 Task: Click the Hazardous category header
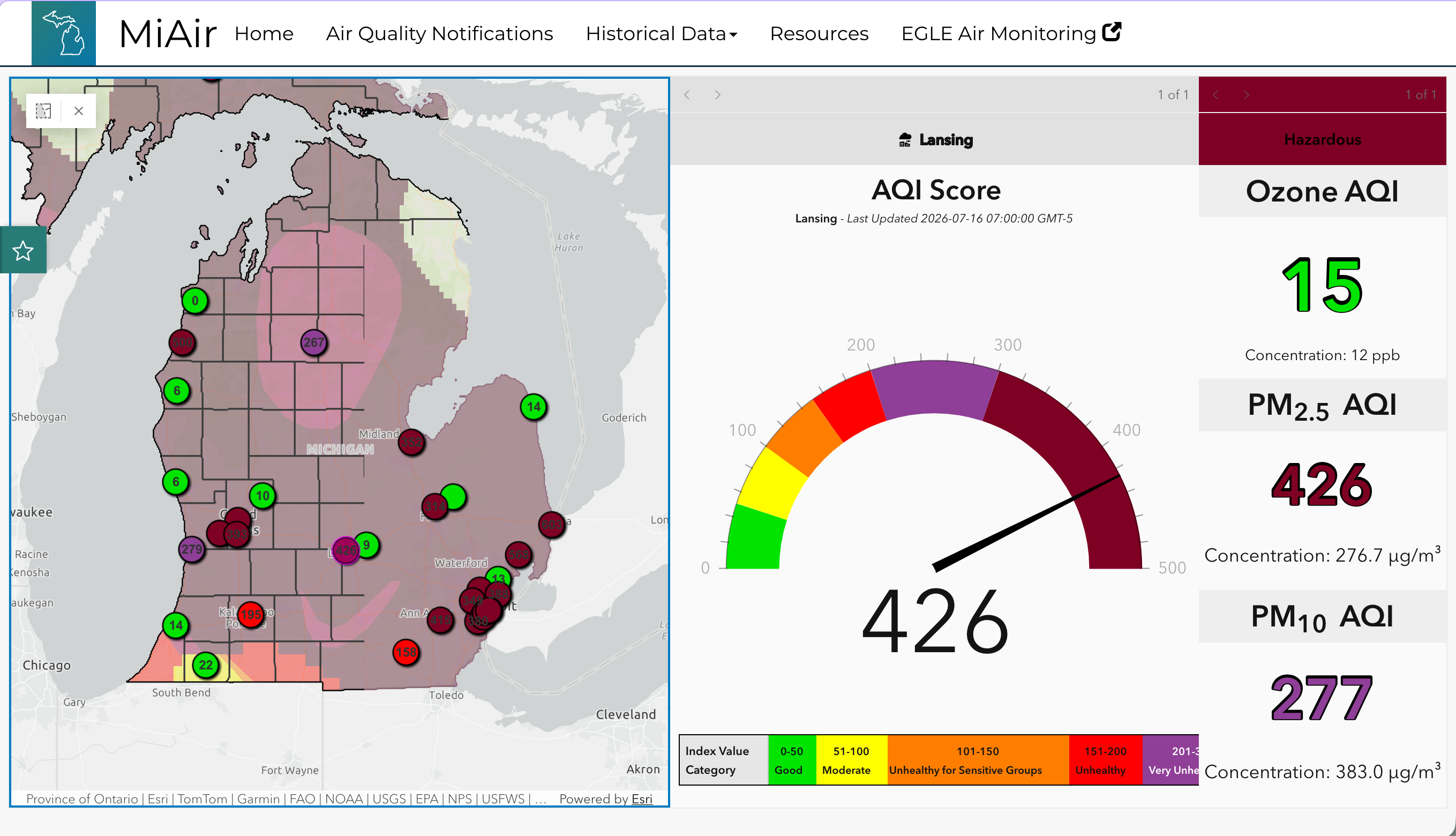pyautogui.click(x=1322, y=139)
